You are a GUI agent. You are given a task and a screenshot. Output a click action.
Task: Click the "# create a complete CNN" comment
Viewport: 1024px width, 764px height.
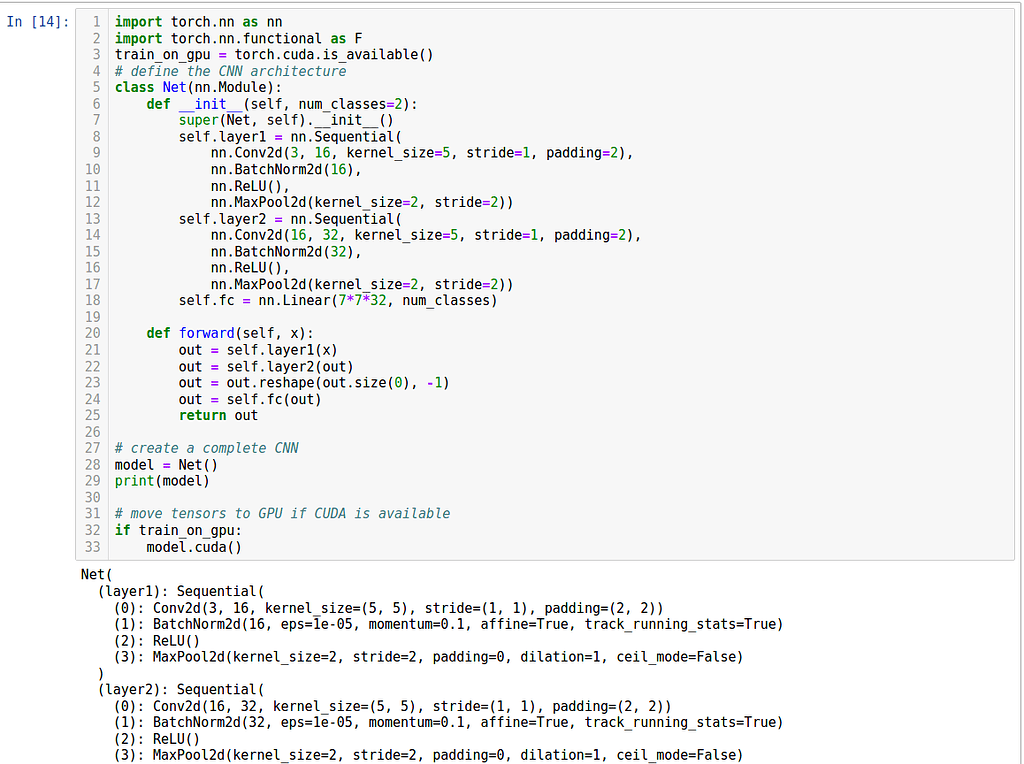click(206, 449)
